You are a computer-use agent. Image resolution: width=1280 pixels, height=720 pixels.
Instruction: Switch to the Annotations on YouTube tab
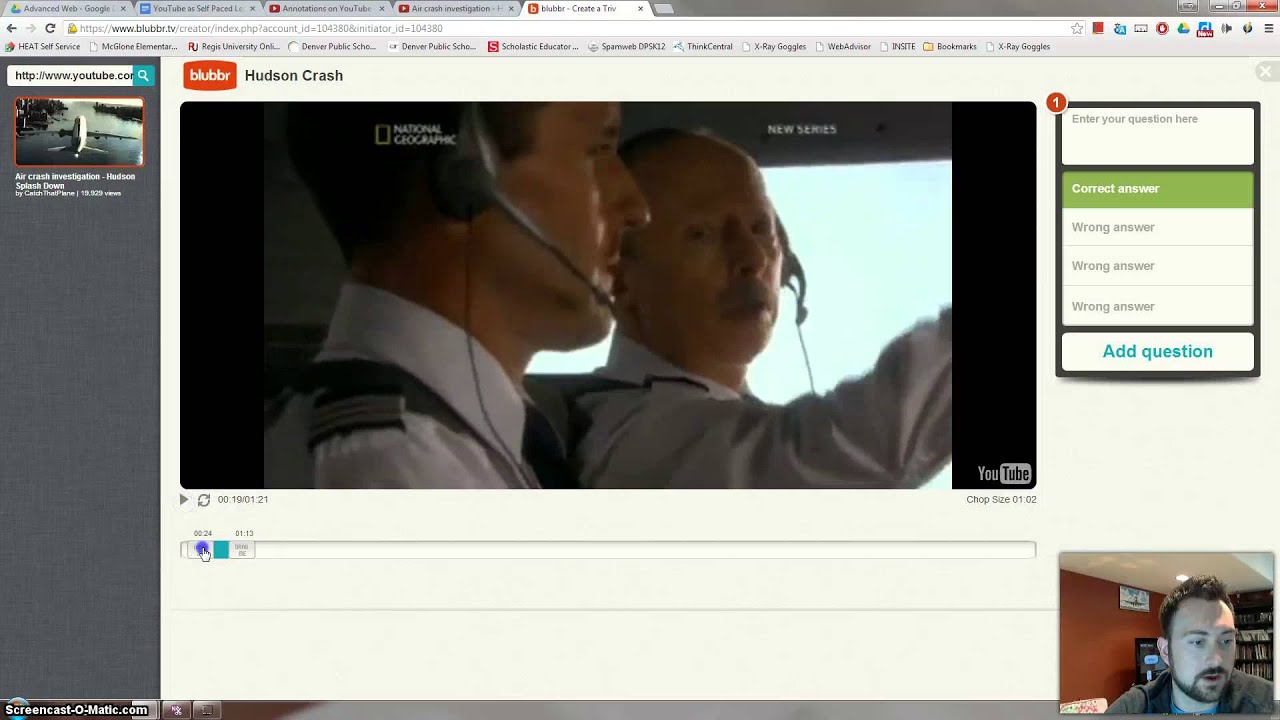(x=325, y=9)
